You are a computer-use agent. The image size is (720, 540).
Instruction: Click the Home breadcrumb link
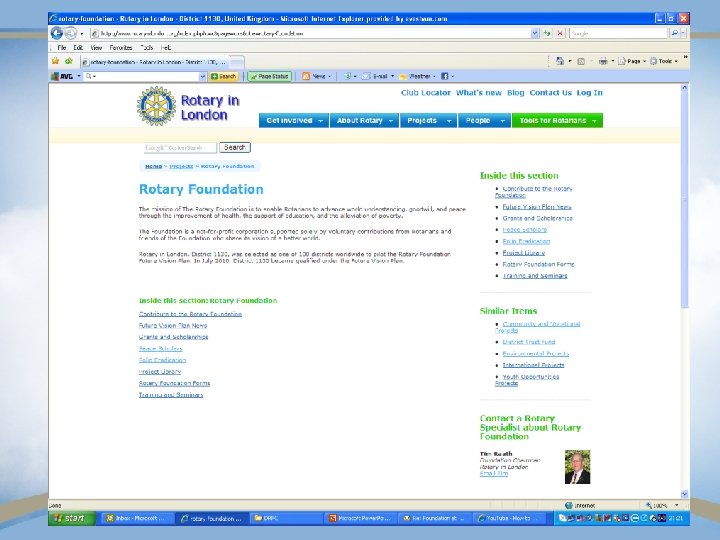click(153, 166)
